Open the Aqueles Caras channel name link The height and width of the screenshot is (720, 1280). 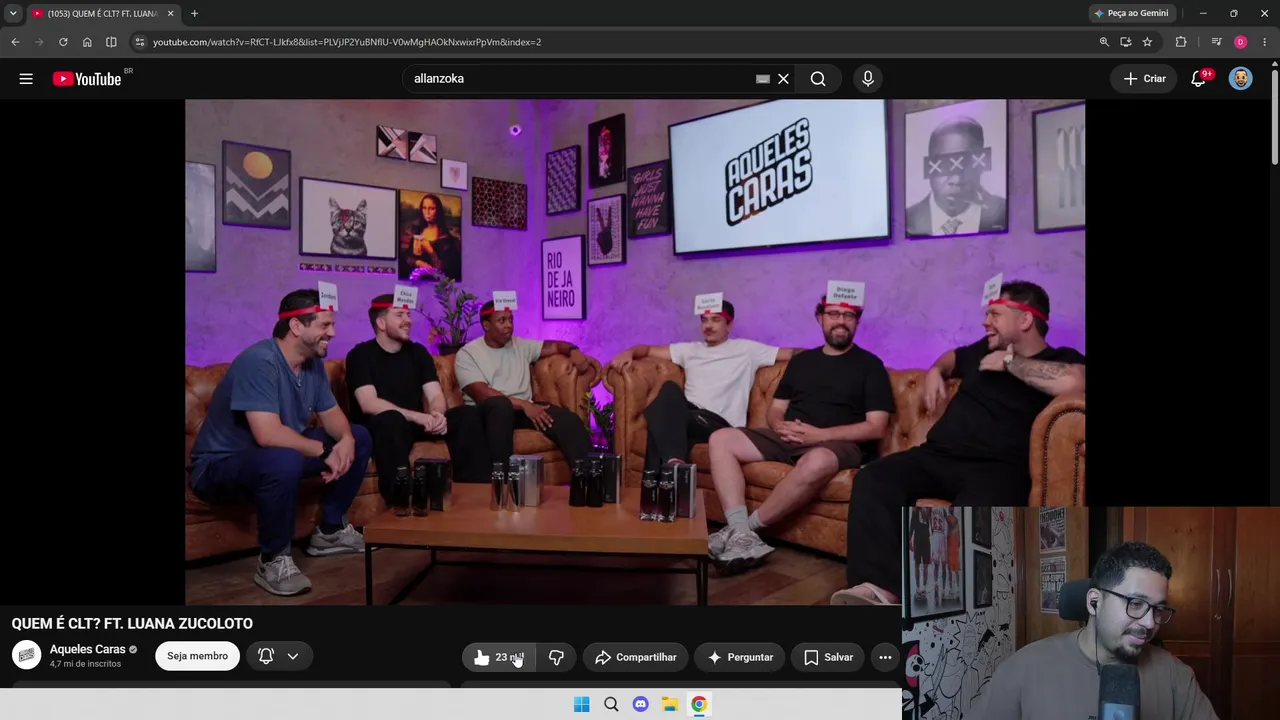[88, 649]
